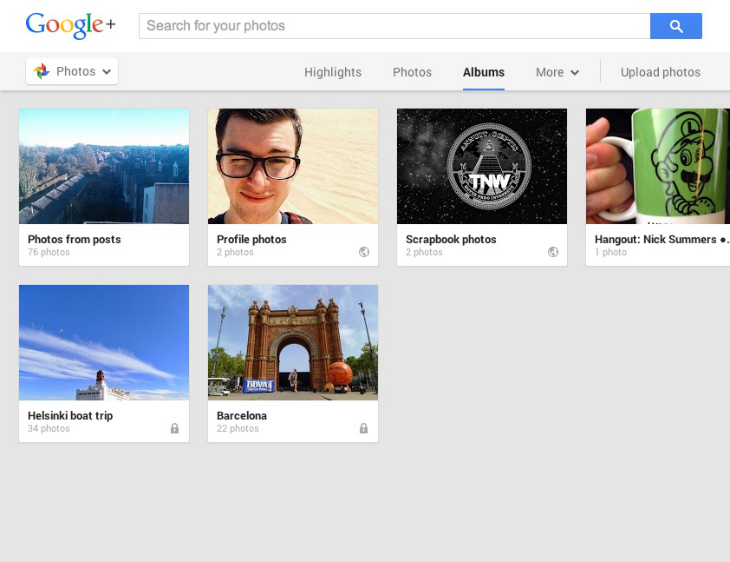The height and width of the screenshot is (562, 730).
Task: Click the '22 photos' count text
Action: [x=237, y=428]
